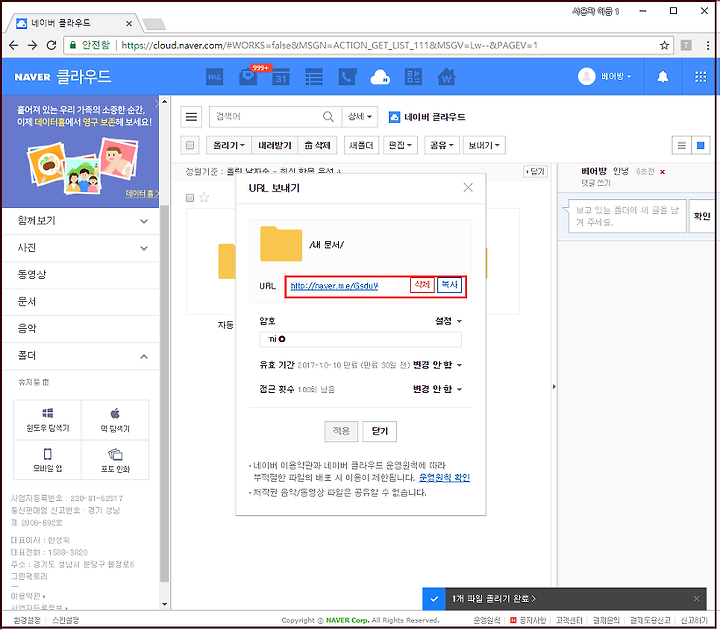
Task: Click the 새폴더 button
Action: click(x=361, y=145)
